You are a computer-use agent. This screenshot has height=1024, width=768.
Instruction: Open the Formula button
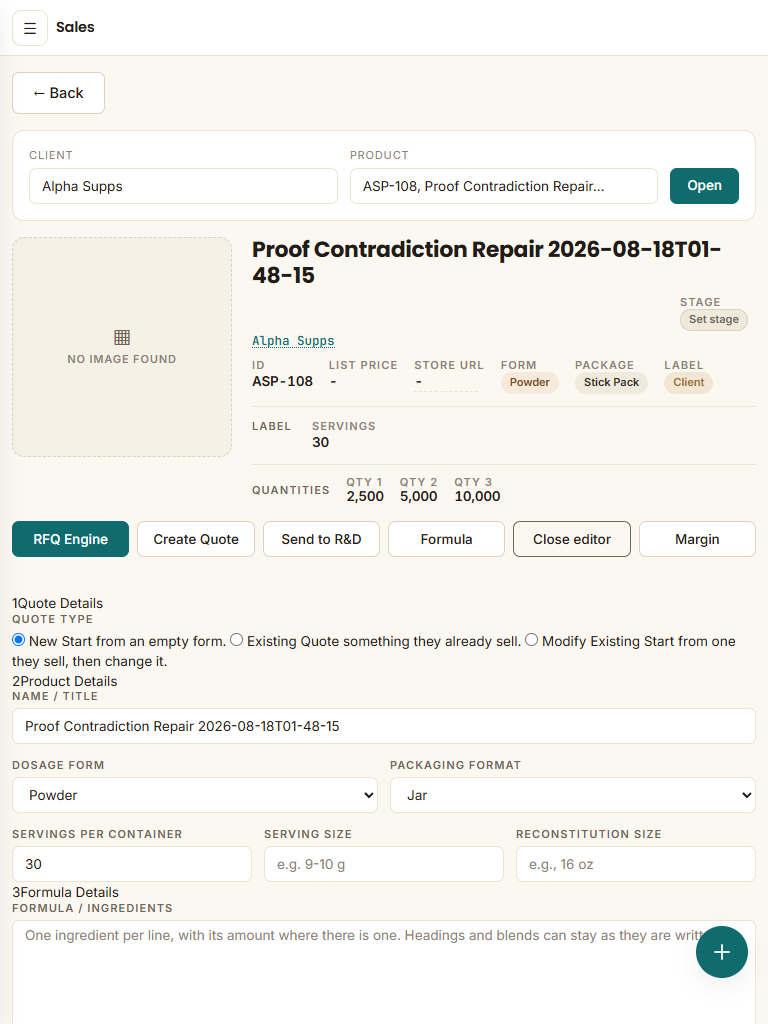point(447,539)
